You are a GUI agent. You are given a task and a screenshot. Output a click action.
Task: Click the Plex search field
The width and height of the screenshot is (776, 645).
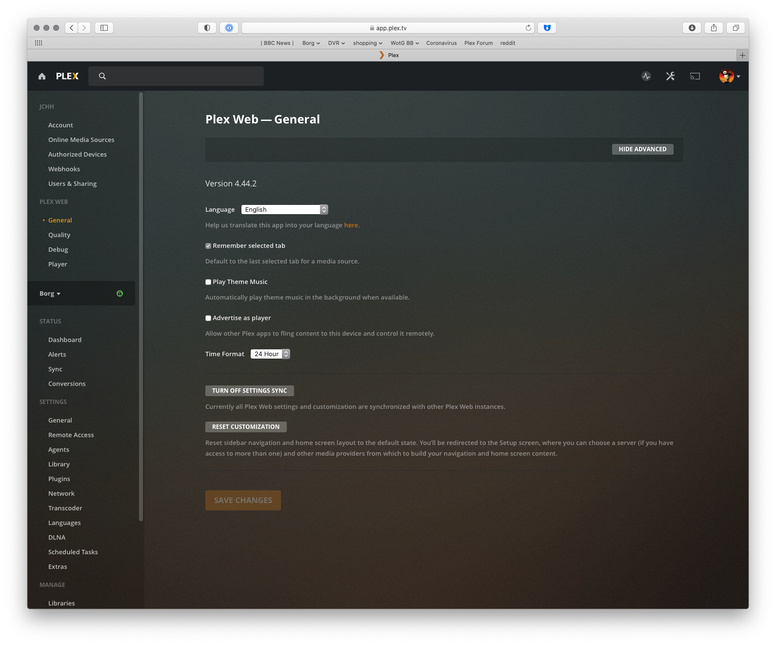click(176, 76)
